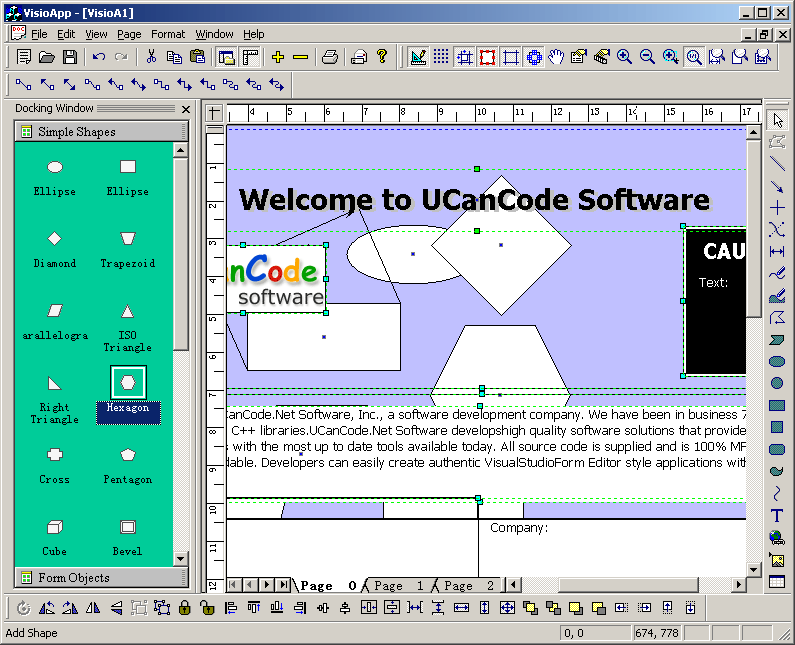
Task: Select the ISO Triangle shape
Action: click(128, 328)
